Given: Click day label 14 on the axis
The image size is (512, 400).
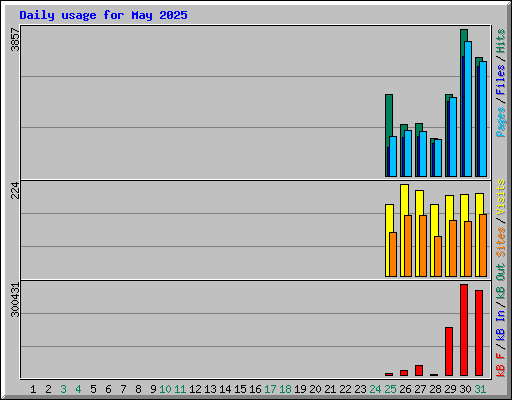Looking at the screenshot, I should coord(225,389).
